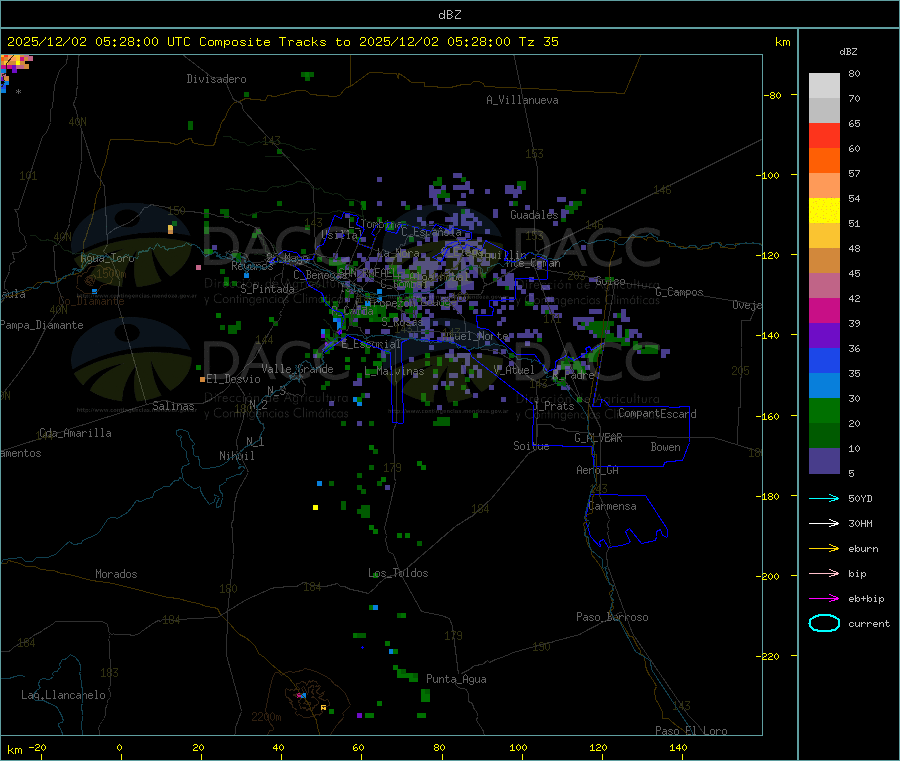Click the 'Tz 35' threshold text in header
The image size is (900, 761).
point(538,42)
